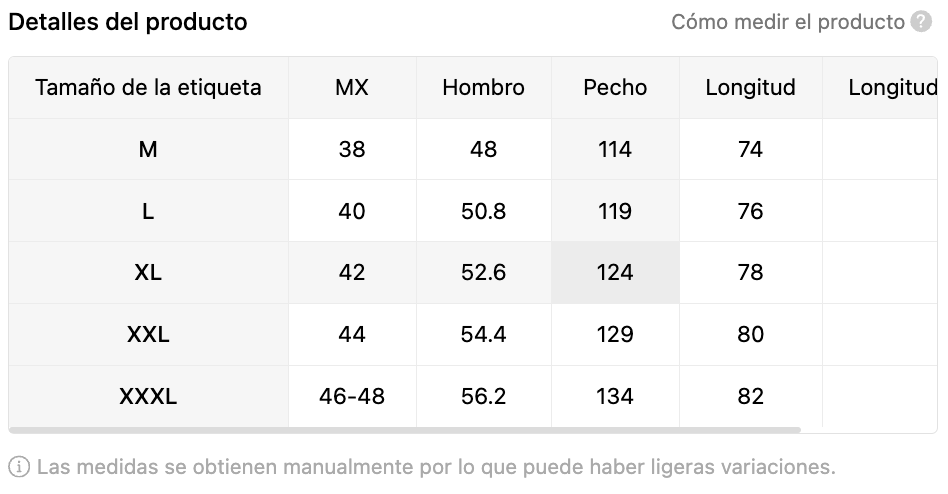
Task: Click the Pecho column header
Action: [x=615, y=88]
